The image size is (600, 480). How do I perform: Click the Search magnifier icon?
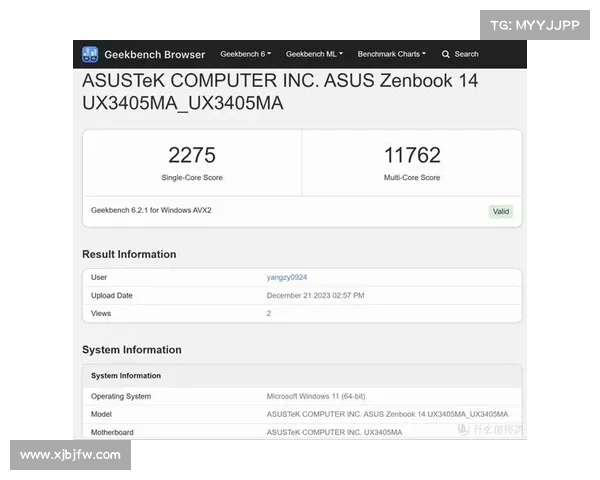point(445,54)
